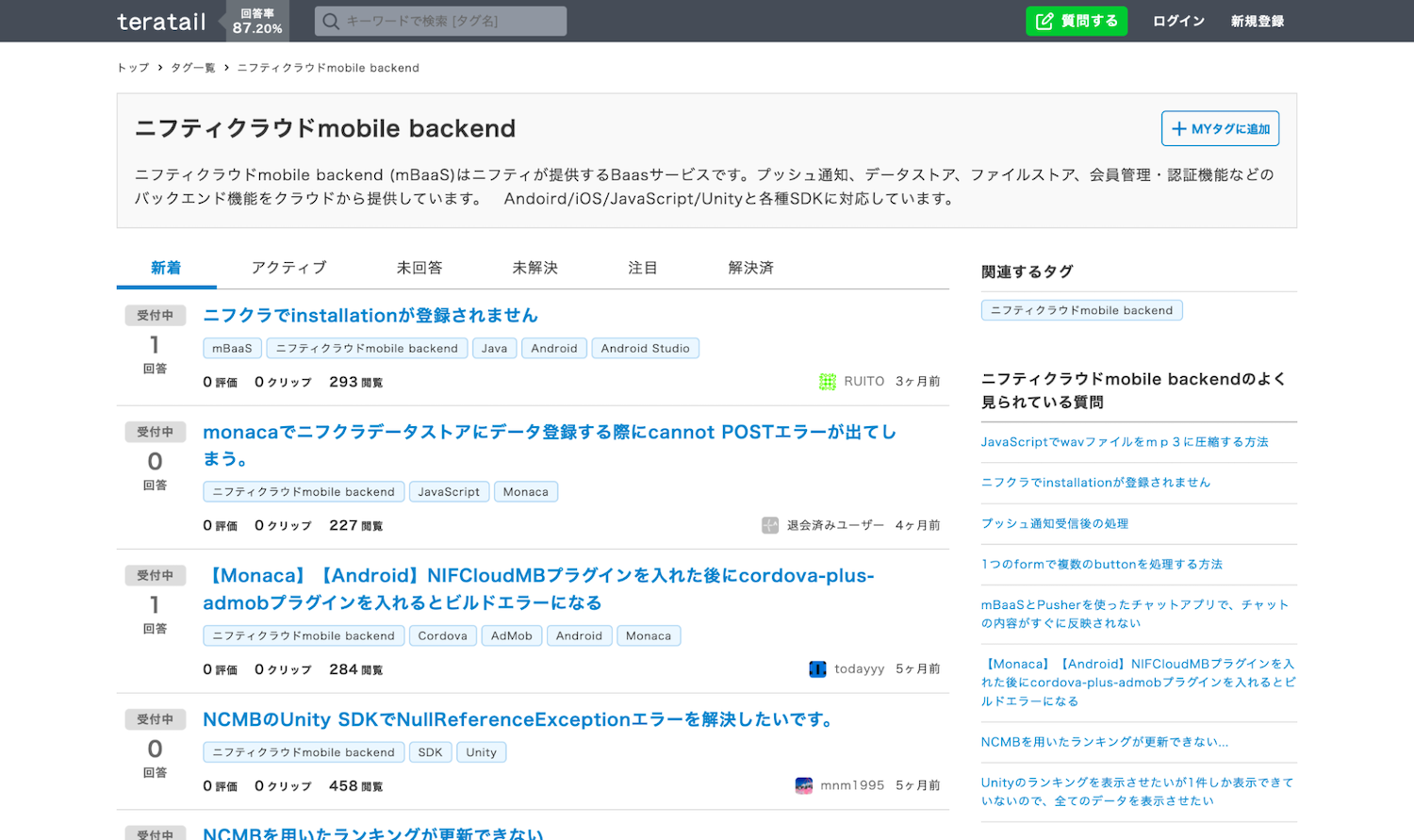Click todayyy user avatar icon
The height and width of the screenshot is (840, 1414).
point(817,669)
